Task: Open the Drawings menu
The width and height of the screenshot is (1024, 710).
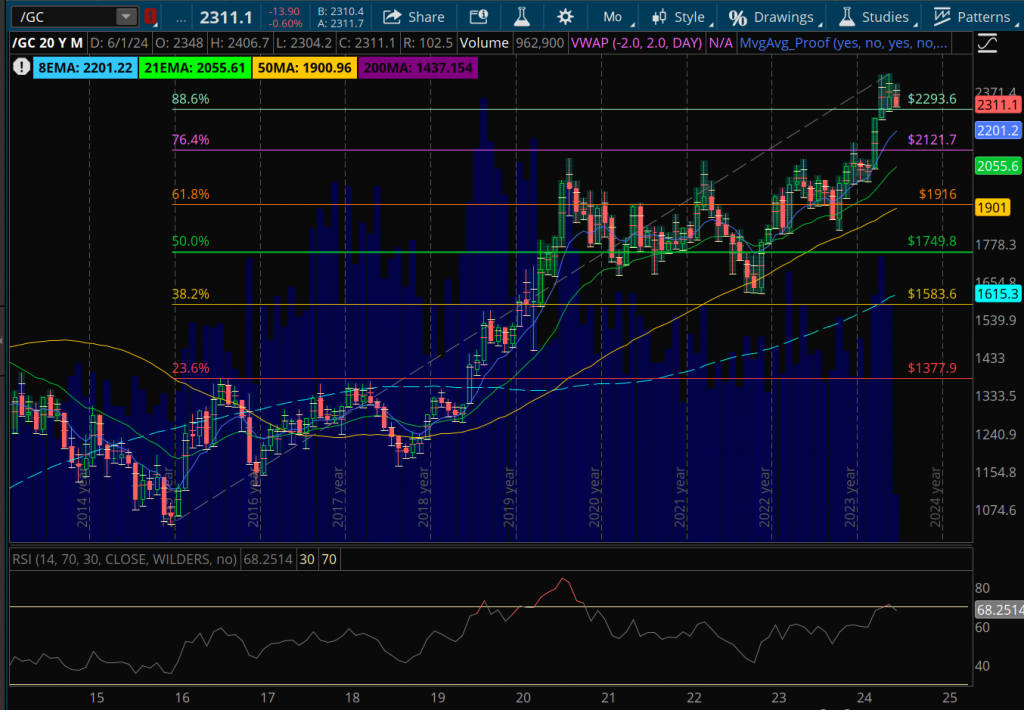Action: [x=773, y=17]
